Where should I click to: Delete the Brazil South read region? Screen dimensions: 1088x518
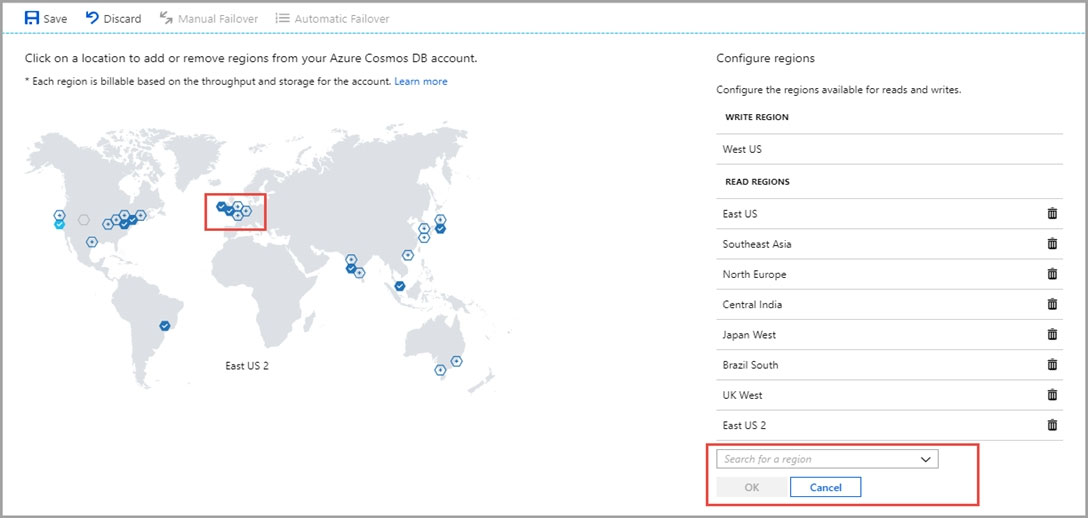click(1052, 364)
